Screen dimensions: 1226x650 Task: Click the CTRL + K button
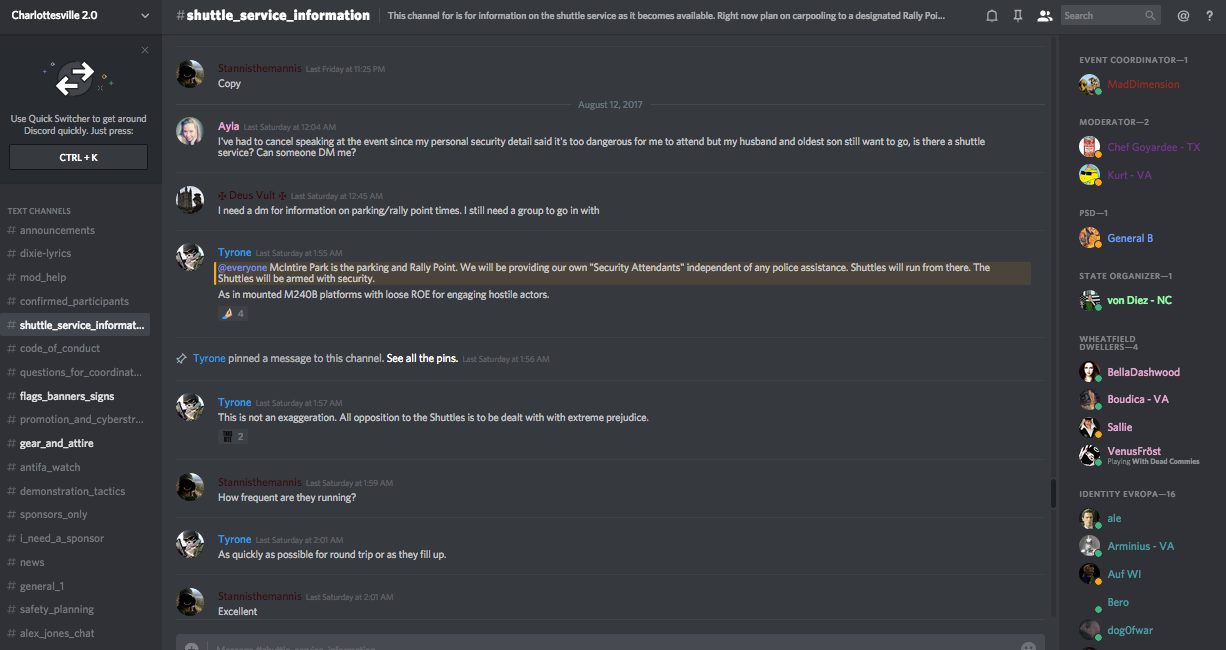78,157
